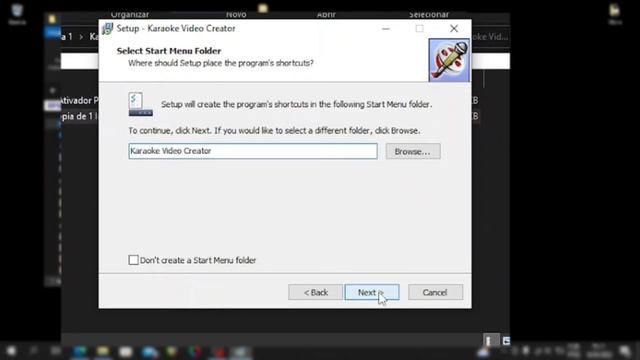Image resolution: width=640 pixels, height=360 pixels.
Task: Open the Organizar group in Explorer ribbon
Action: coord(130,15)
